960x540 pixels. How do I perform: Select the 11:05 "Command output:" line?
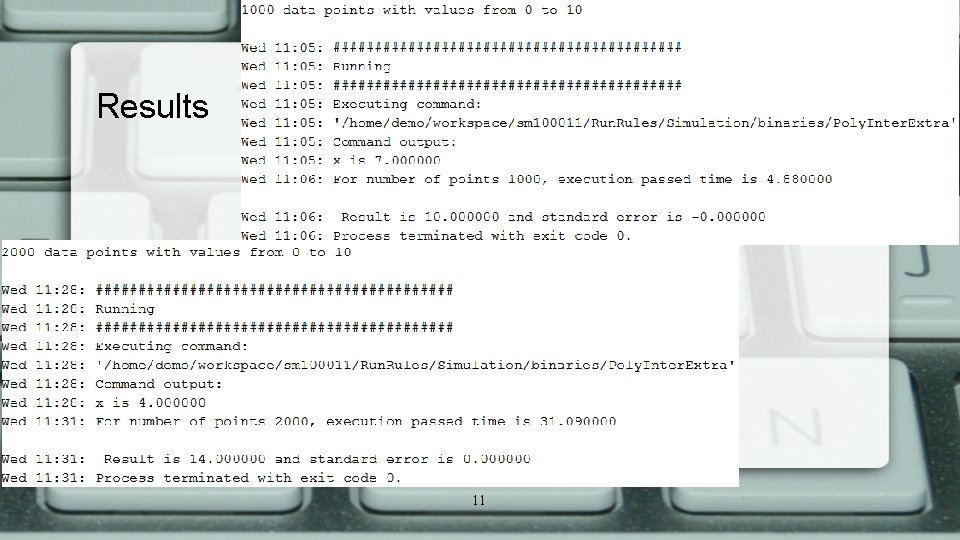click(x=348, y=142)
